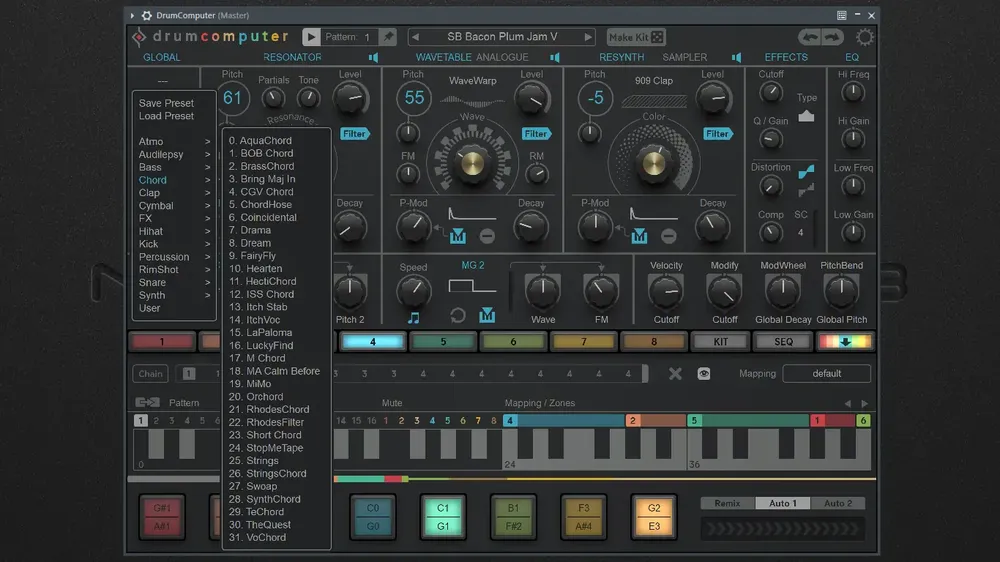Screen dimensions: 1000x562
Task: Expand the Bass preset category
Action: (x=174, y=167)
